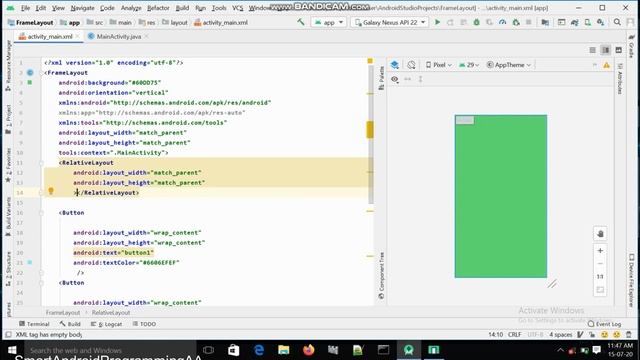Open the Galaxy Nexus API 22 device dropdown

[x=390, y=22]
